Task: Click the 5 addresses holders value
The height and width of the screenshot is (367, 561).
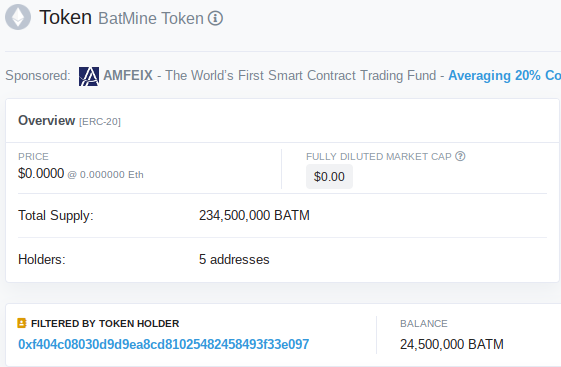Action: (x=234, y=259)
